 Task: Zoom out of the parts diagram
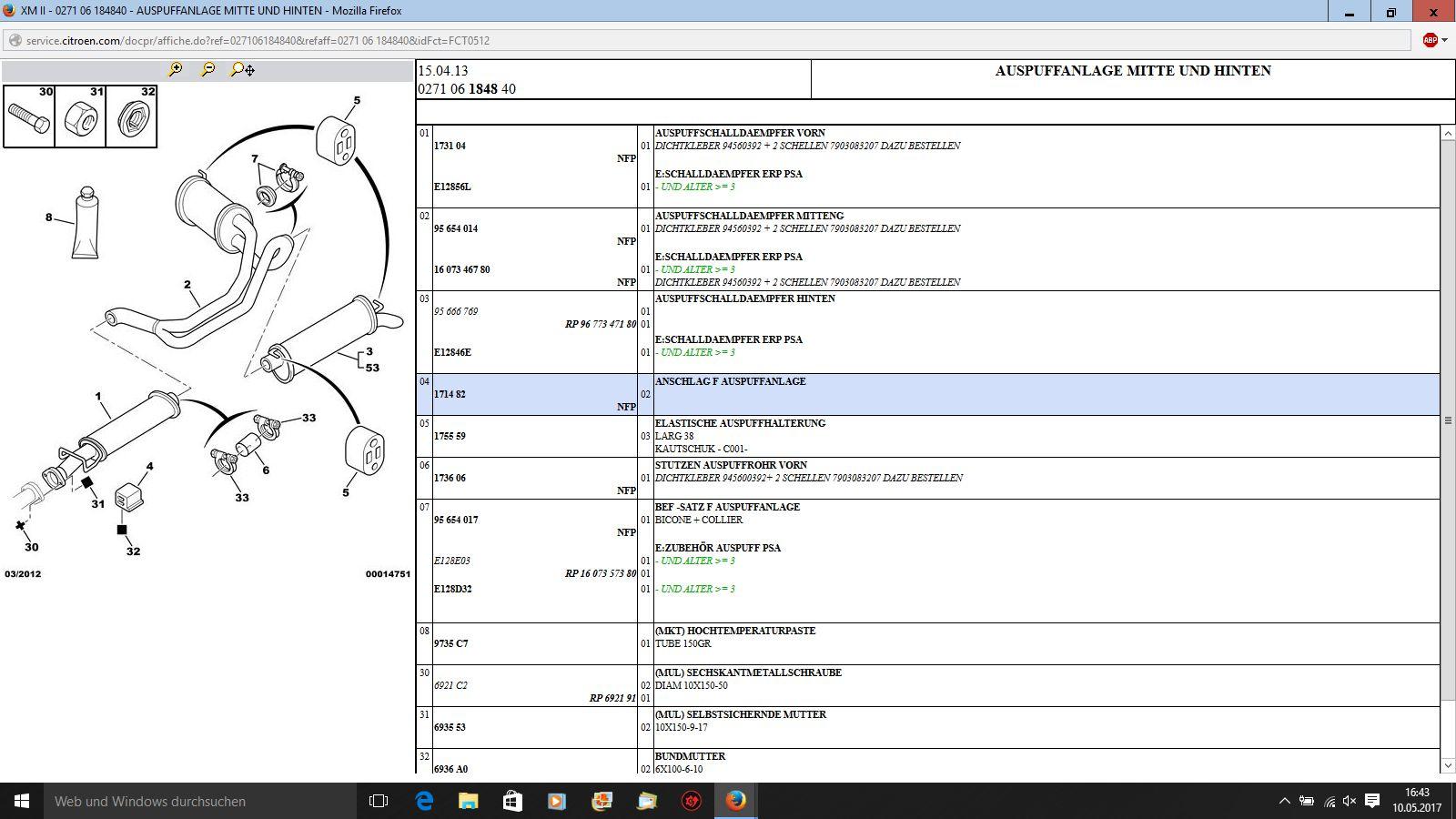[x=208, y=69]
